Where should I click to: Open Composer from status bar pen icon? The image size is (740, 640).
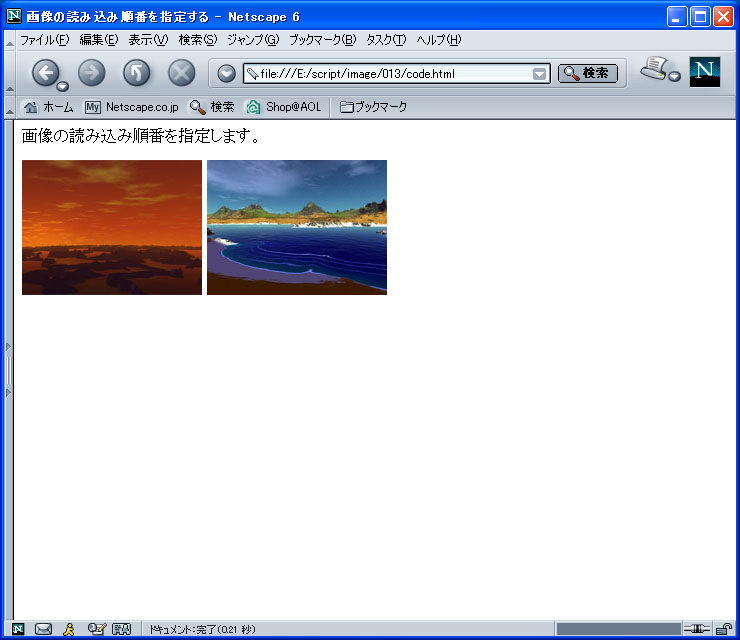pyautogui.click(x=96, y=629)
